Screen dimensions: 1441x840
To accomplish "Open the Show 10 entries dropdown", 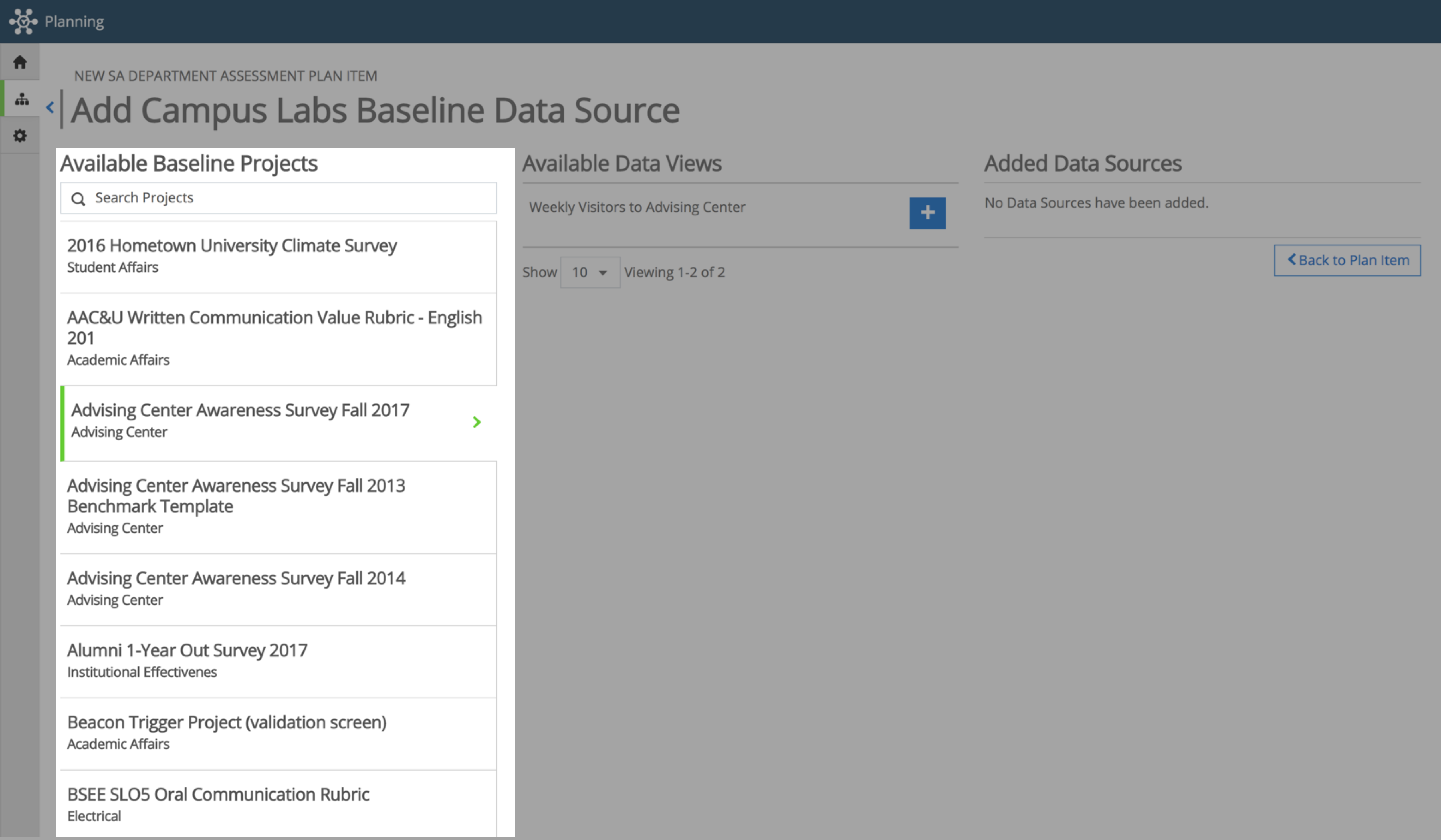I will 590,272.
